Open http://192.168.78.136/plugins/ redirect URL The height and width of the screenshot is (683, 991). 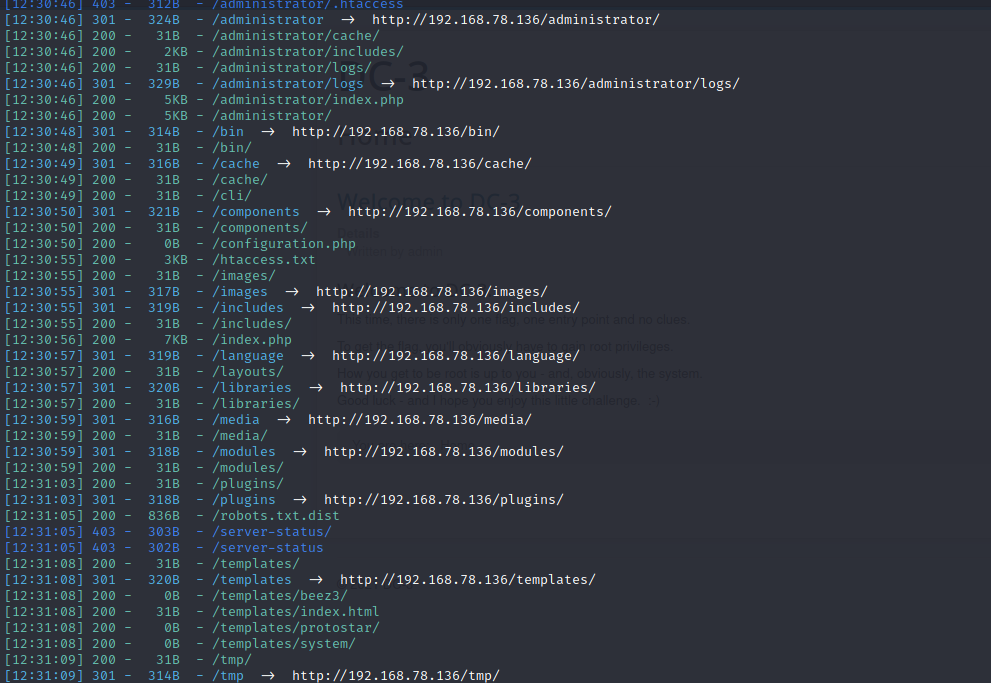[x=444, y=500]
